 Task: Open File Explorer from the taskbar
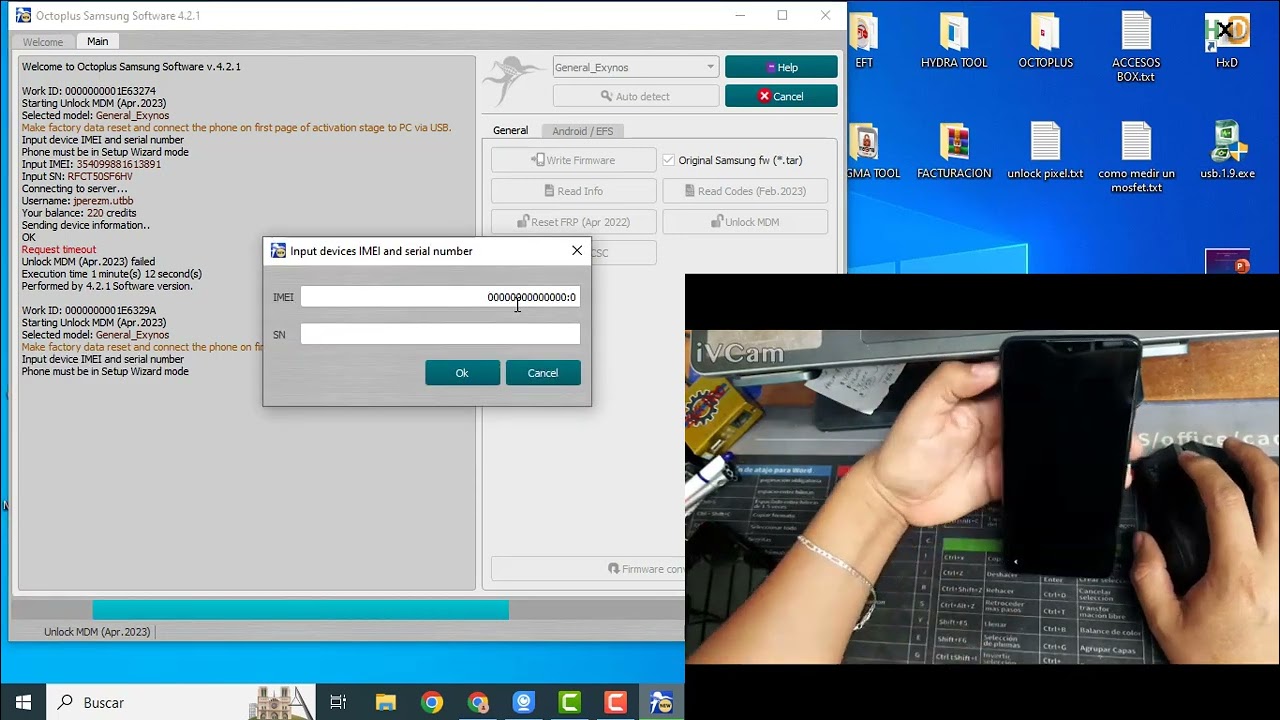(385, 702)
